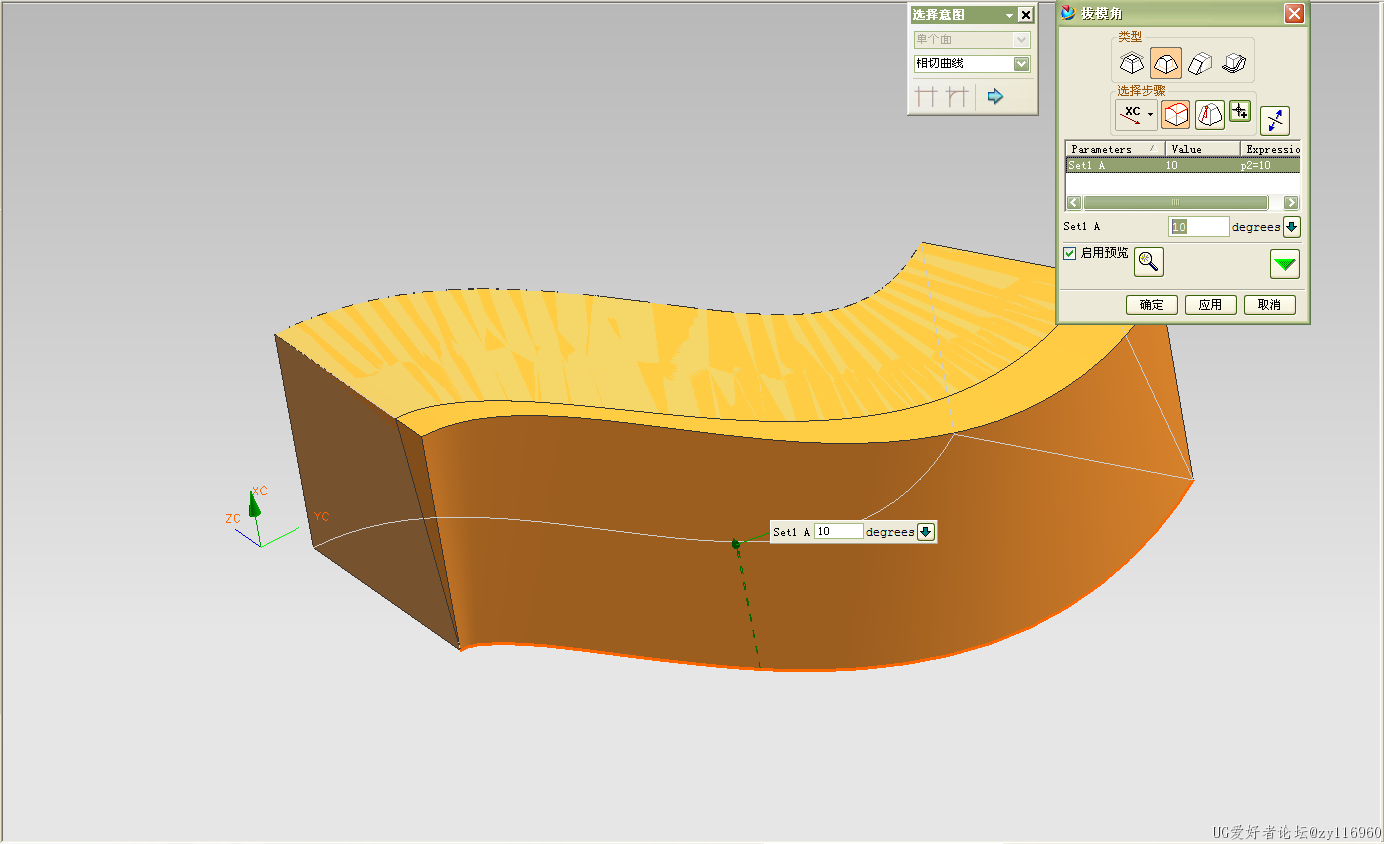Click the horizontal scrollbar thumb in parameter list
Image resolution: width=1384 pixels, height=844 pixels.
click(x=1175, y=202)
